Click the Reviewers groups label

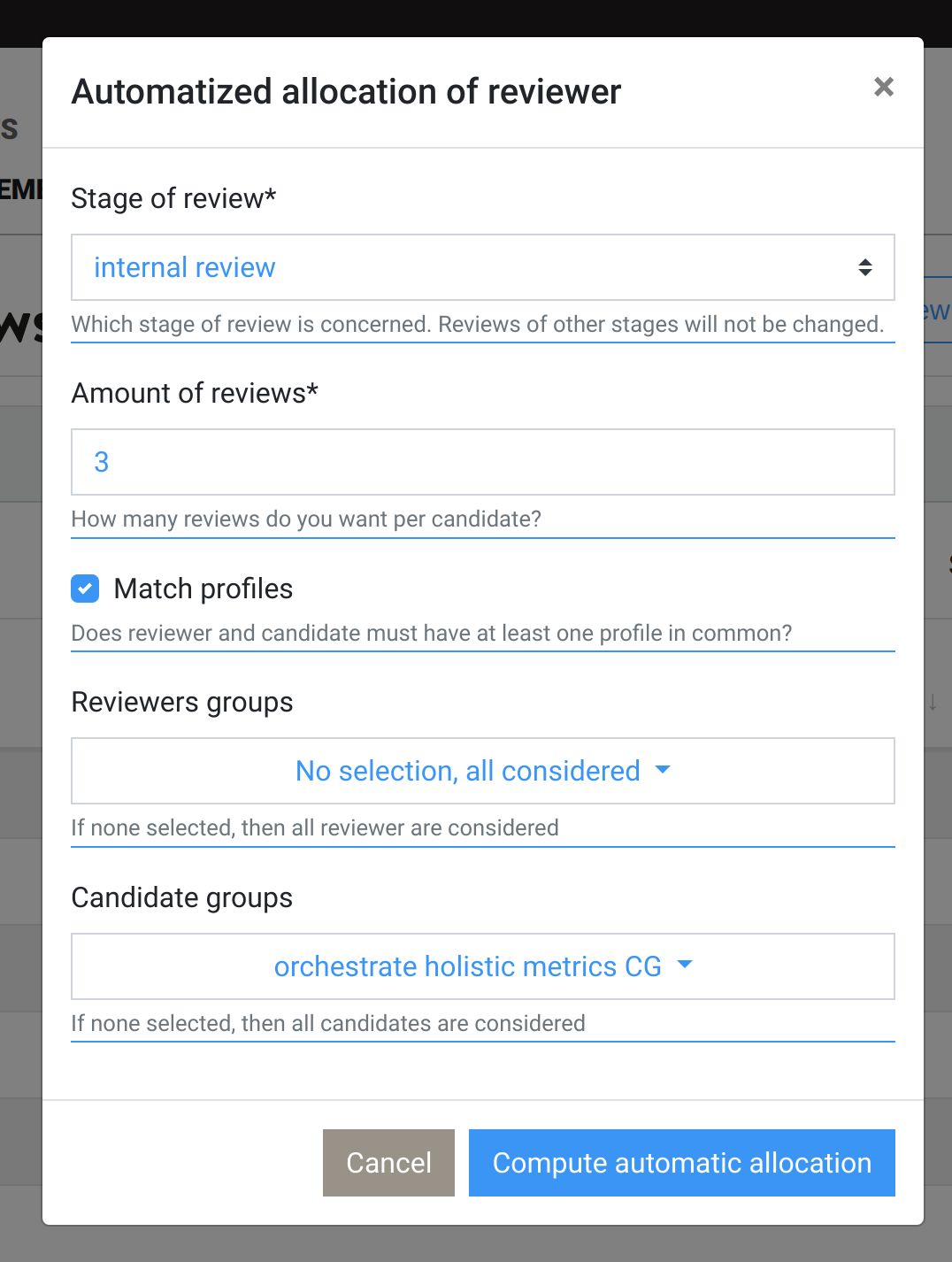pyautogui.click(x=182, y=702)
